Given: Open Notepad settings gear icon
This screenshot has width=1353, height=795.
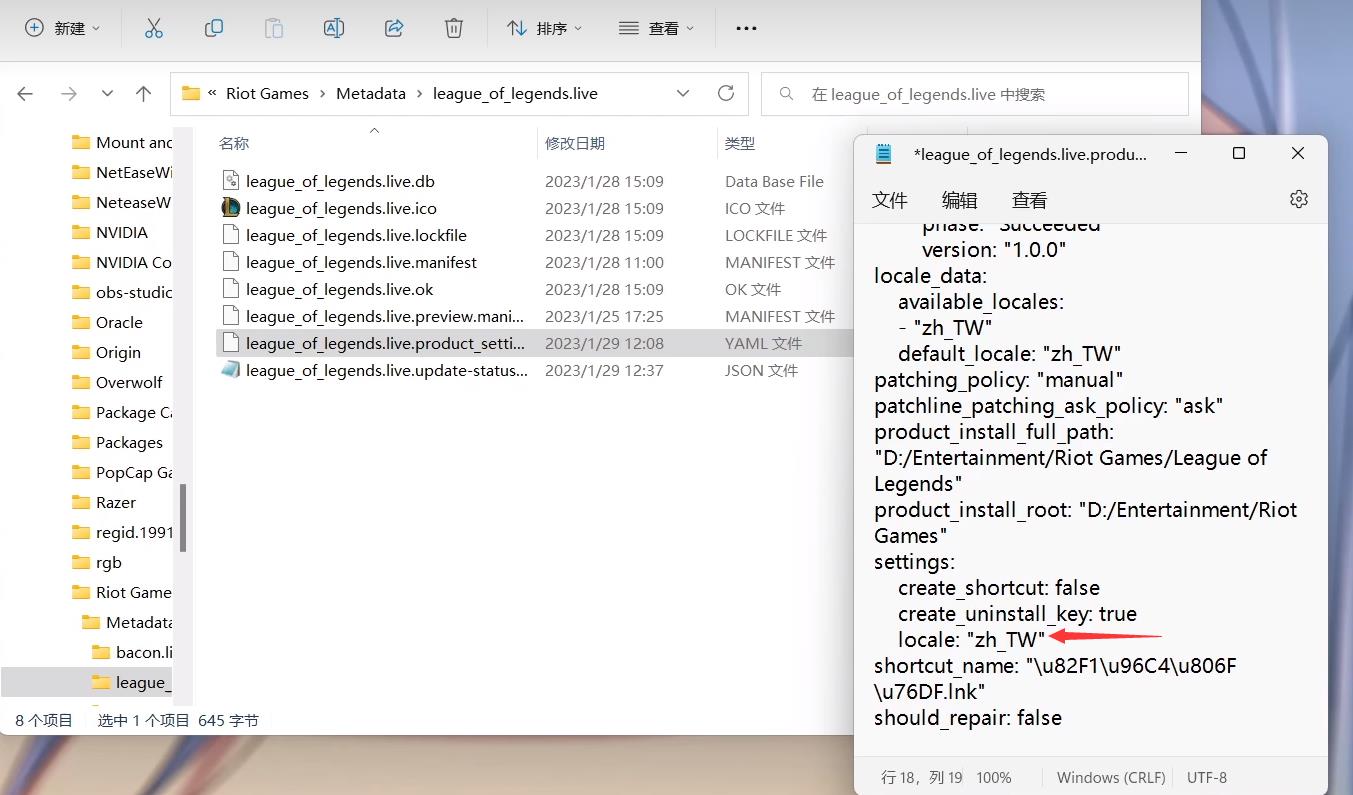Looking at the screenshot, I should 1299,199.
